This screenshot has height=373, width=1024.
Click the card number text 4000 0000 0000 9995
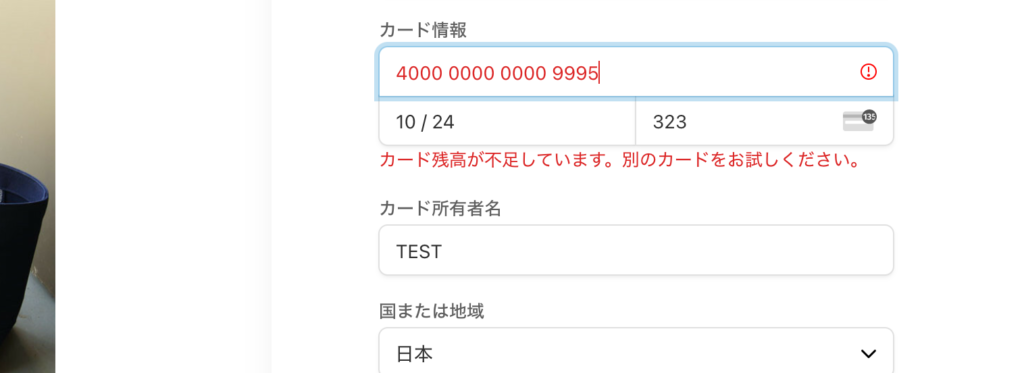click(497, 73)
